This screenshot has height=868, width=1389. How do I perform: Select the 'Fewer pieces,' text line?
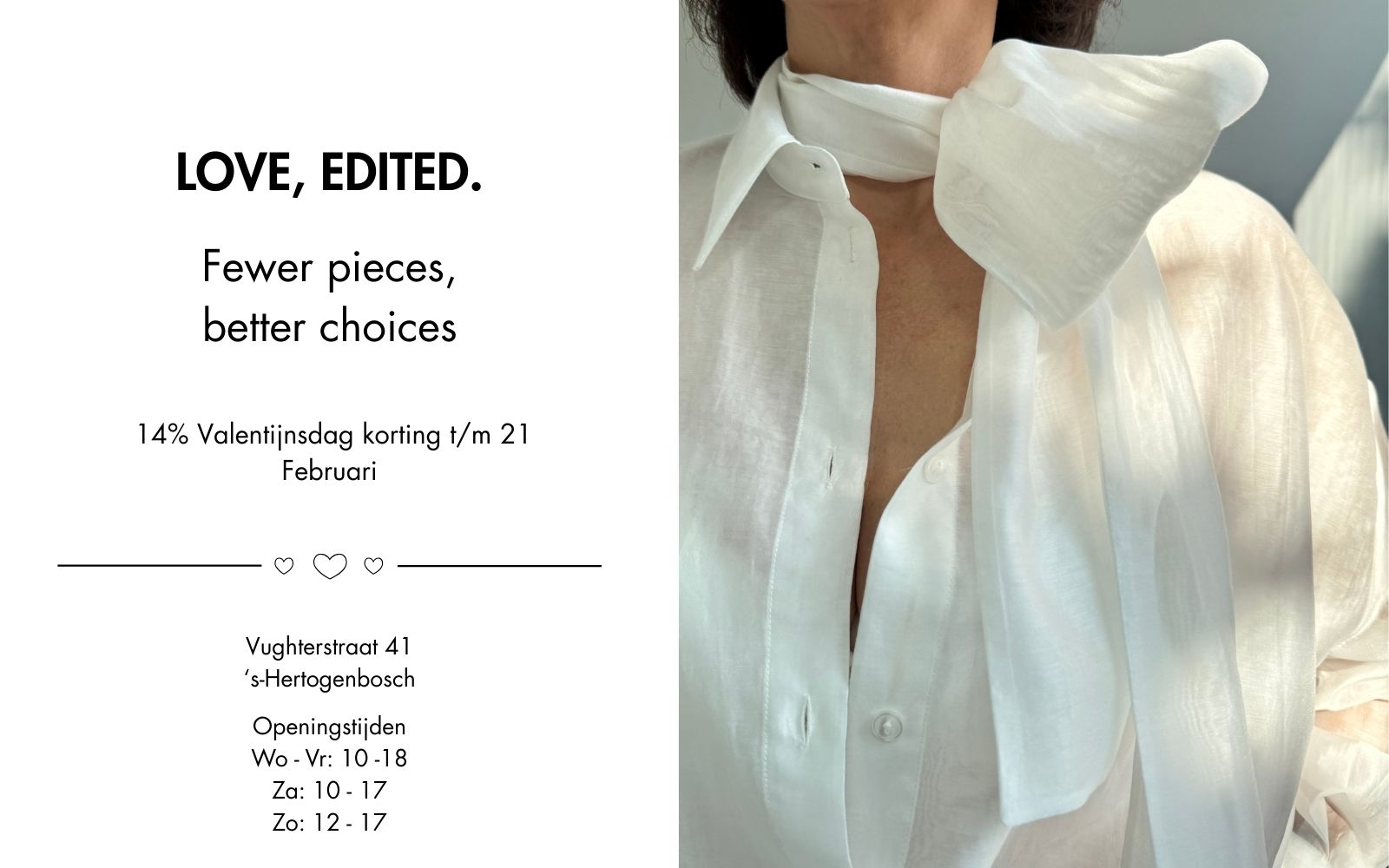point(329,267)
